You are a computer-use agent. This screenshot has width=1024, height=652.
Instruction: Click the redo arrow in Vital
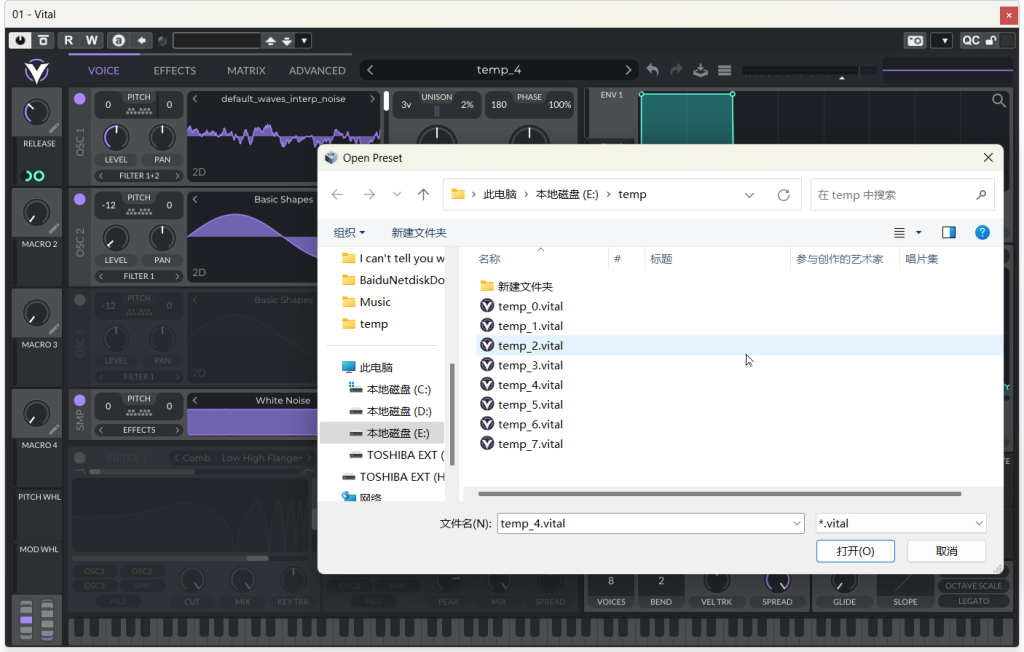pyautogui.click(x=677, y=70)
